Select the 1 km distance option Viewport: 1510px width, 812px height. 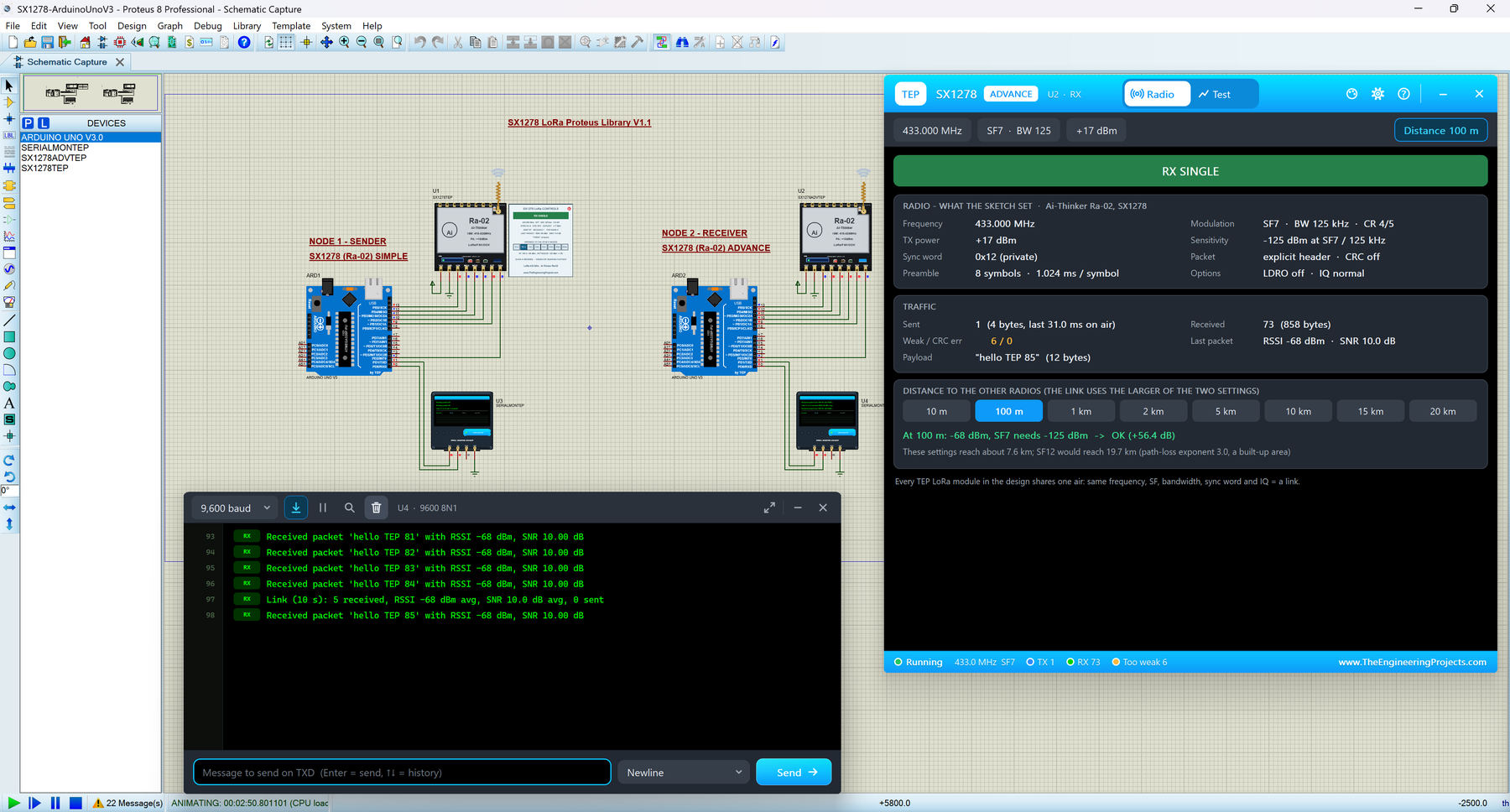pyautogui.click(x=1081, y=411)
